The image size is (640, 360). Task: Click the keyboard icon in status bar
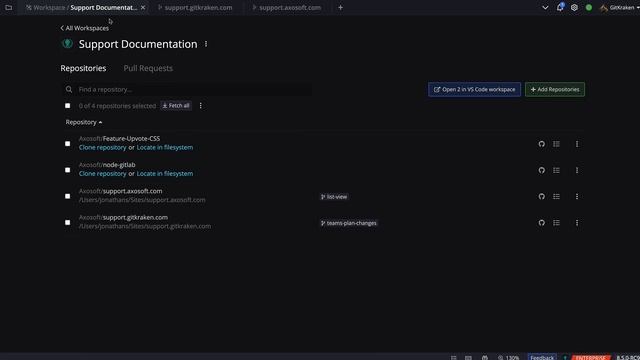[x=468, y=358]
